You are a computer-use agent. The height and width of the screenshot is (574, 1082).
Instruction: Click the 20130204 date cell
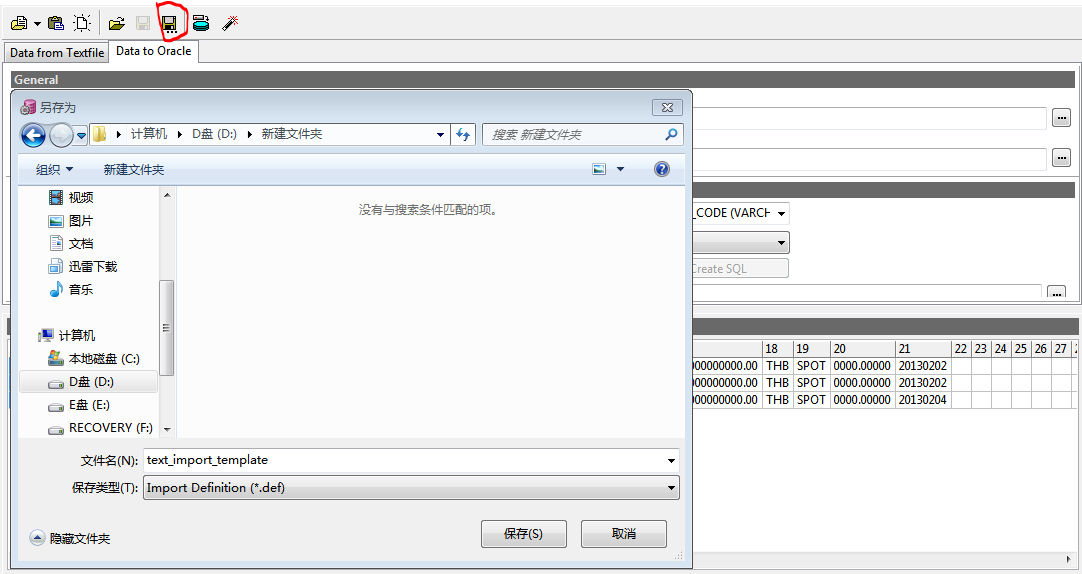[923, 399]
